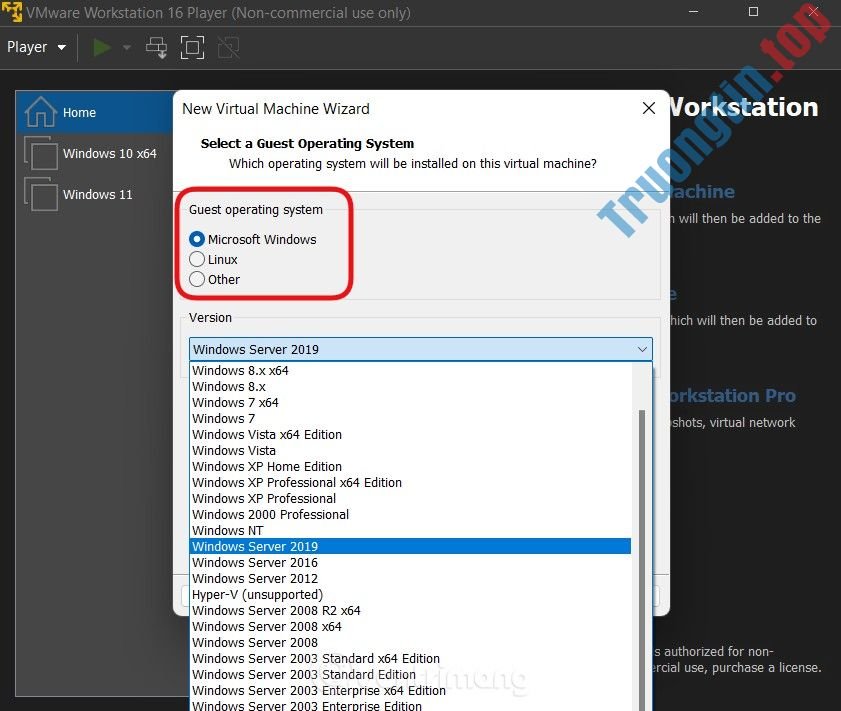This screenshot has width=841, height=711.
Task: Select Windows Server 2016 from the list
Action: [255, 562]
